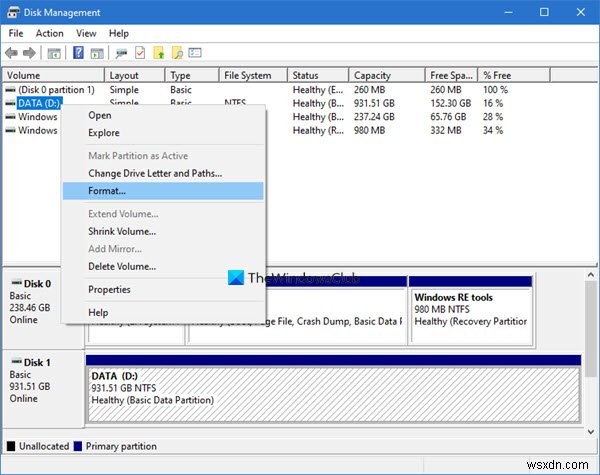Click the blue Primary partition legend swatch

78,446
